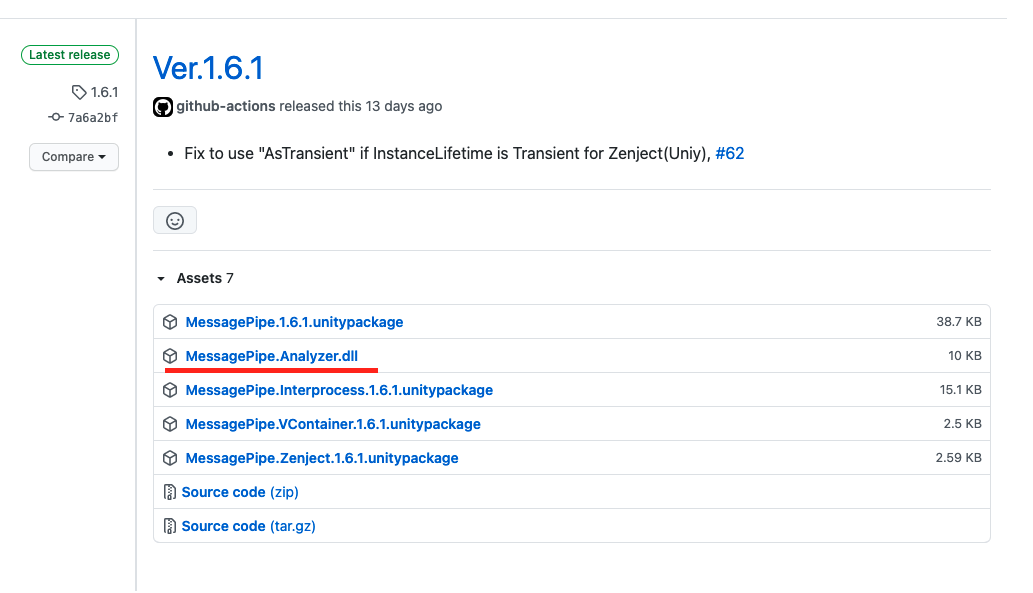Screen dimensions: 1033x593
Task: Click the github-actions avatar icon
Action: [x=163, y=107]
